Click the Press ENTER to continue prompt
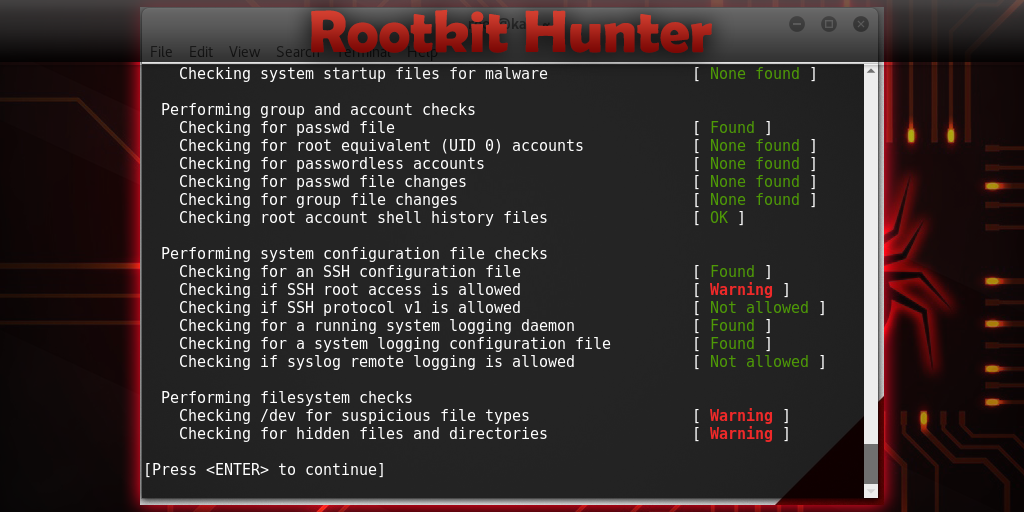Screen dimensions: 1024x512 click(264, 470)
